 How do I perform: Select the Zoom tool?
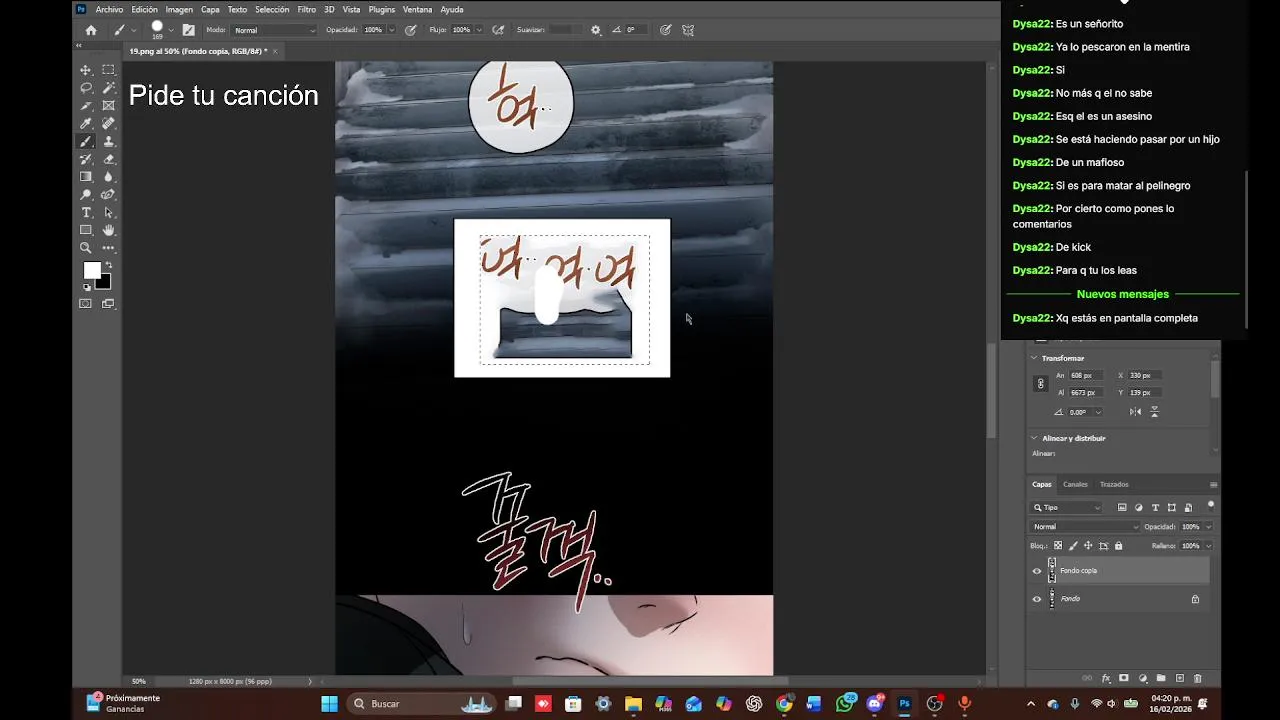pyautogui.click(x=86, y=248)
